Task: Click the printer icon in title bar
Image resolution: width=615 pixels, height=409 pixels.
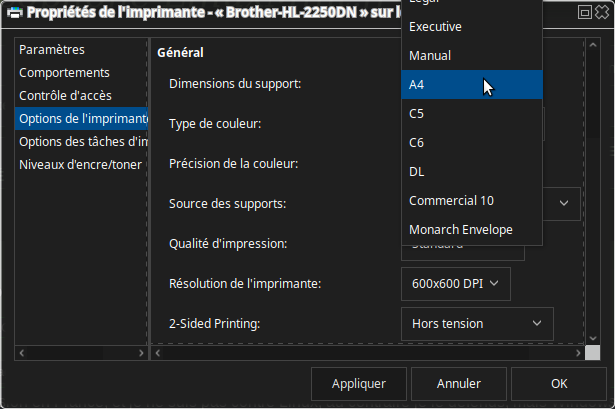Action: (13, 13)
